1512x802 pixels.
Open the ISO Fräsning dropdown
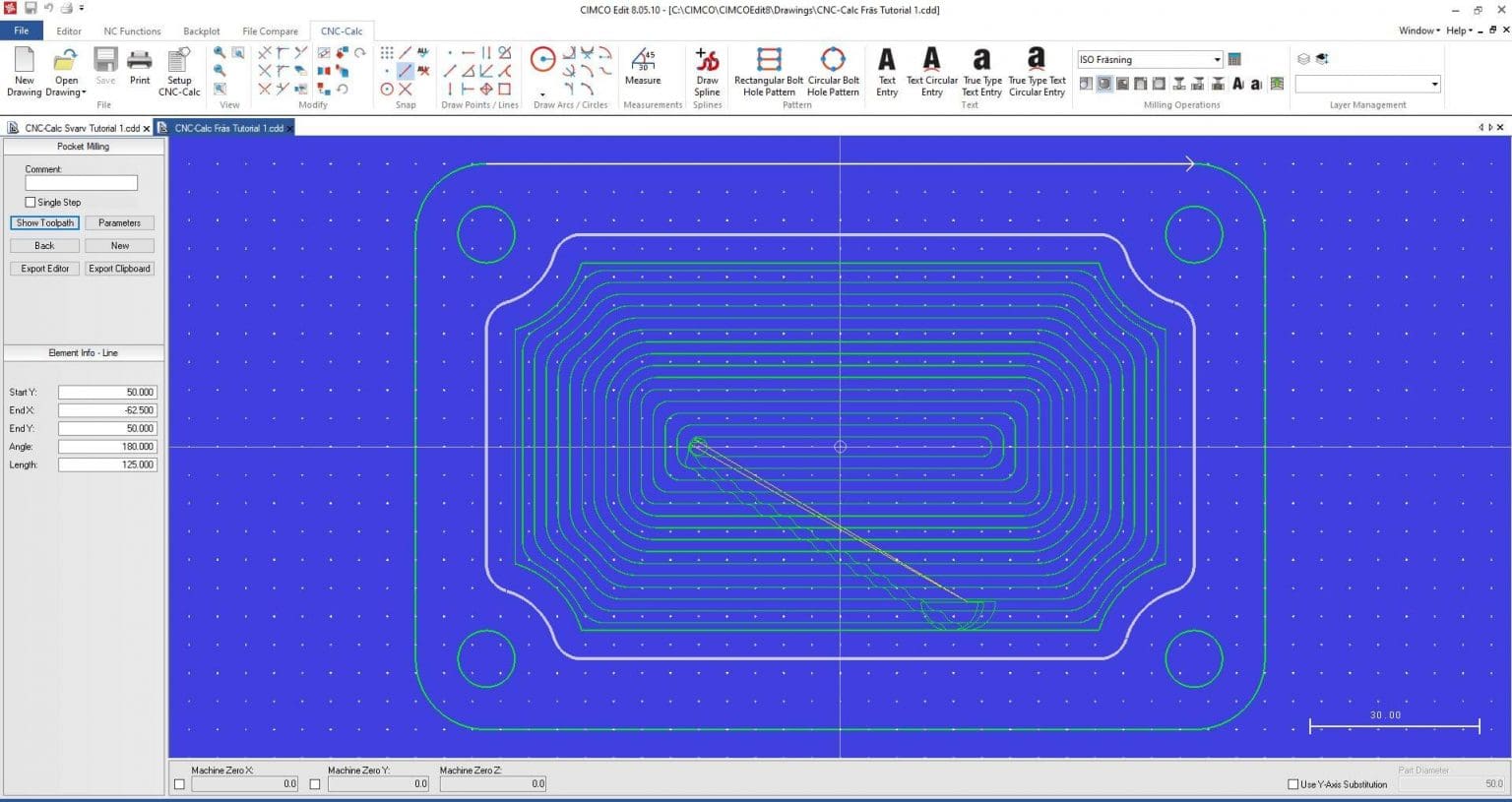coord(1218,59)
